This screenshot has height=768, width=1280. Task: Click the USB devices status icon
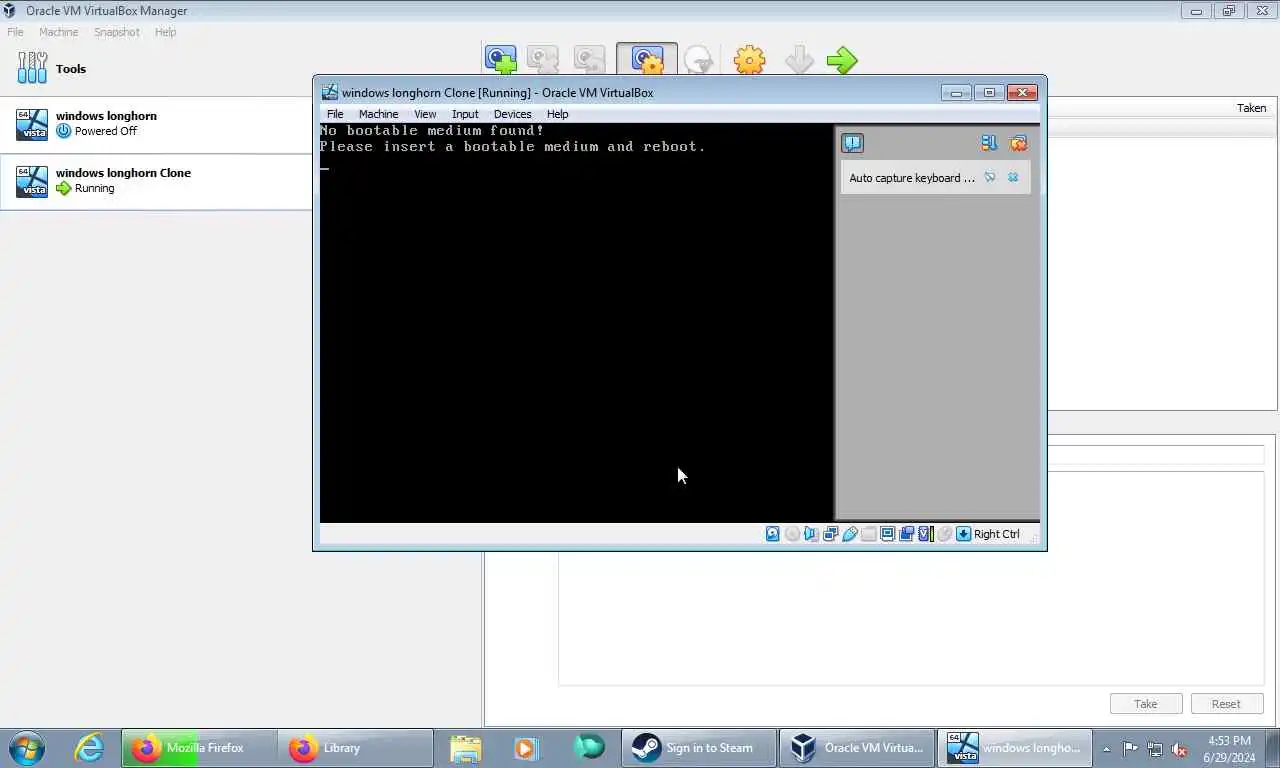click(849, 534)
